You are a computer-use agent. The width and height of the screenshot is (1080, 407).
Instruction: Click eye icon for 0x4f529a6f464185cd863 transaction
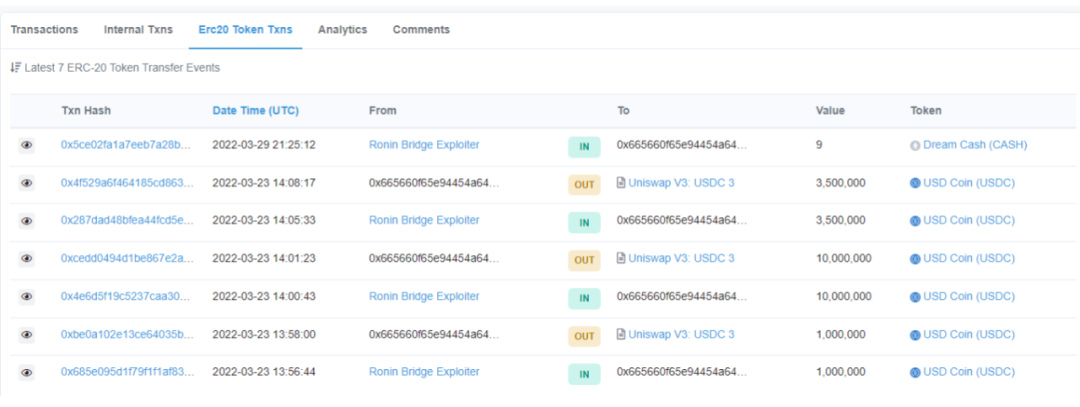pyautogui.click(x=27, y=183)
